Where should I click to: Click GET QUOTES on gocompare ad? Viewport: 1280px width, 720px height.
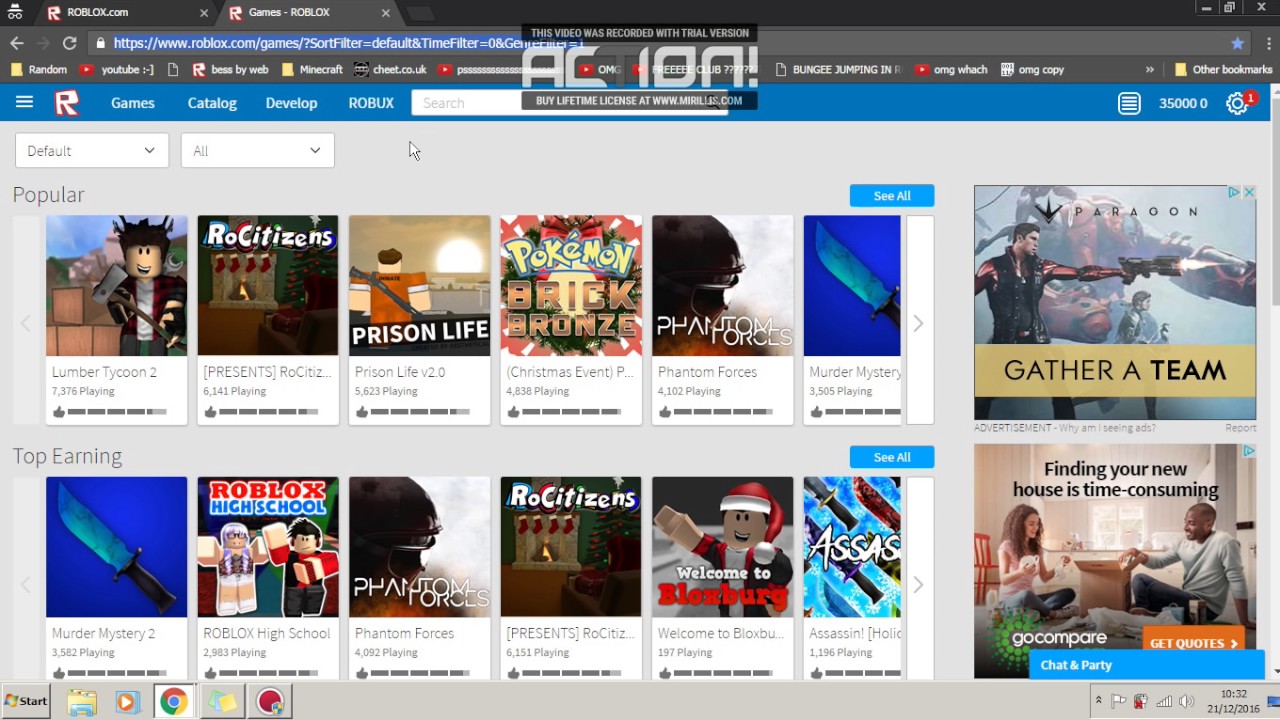tap(1194, 643)
